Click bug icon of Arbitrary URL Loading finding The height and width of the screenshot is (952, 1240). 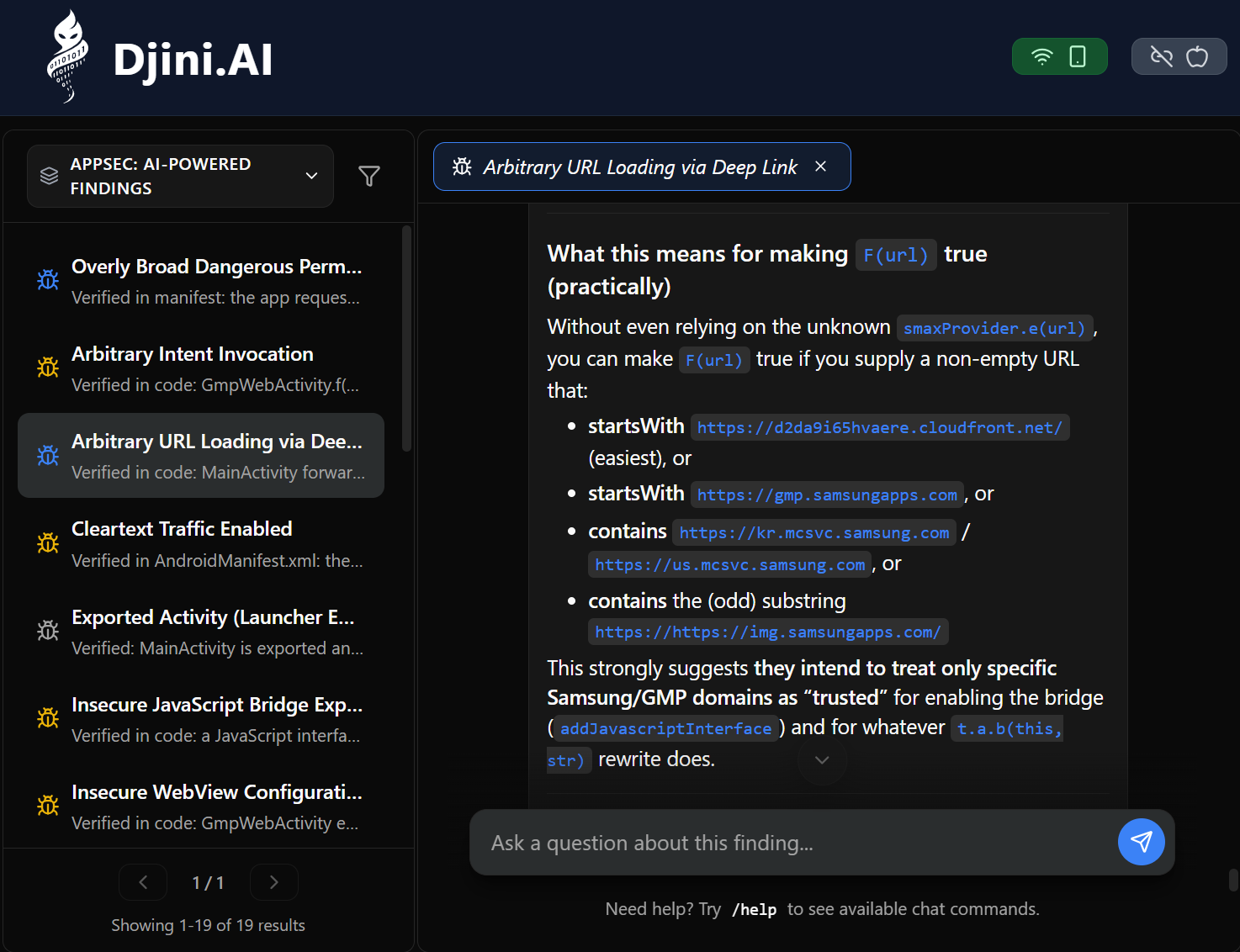[x=48, y=455]
